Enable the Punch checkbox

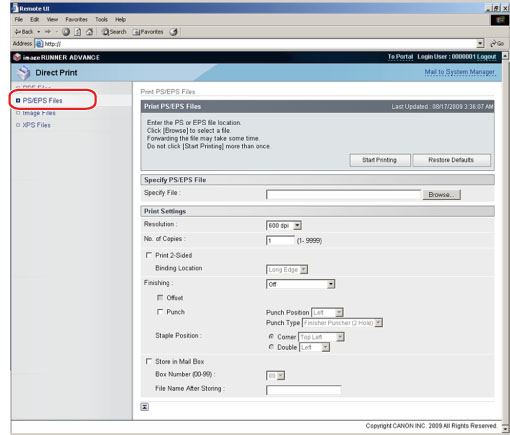[160, 312]
